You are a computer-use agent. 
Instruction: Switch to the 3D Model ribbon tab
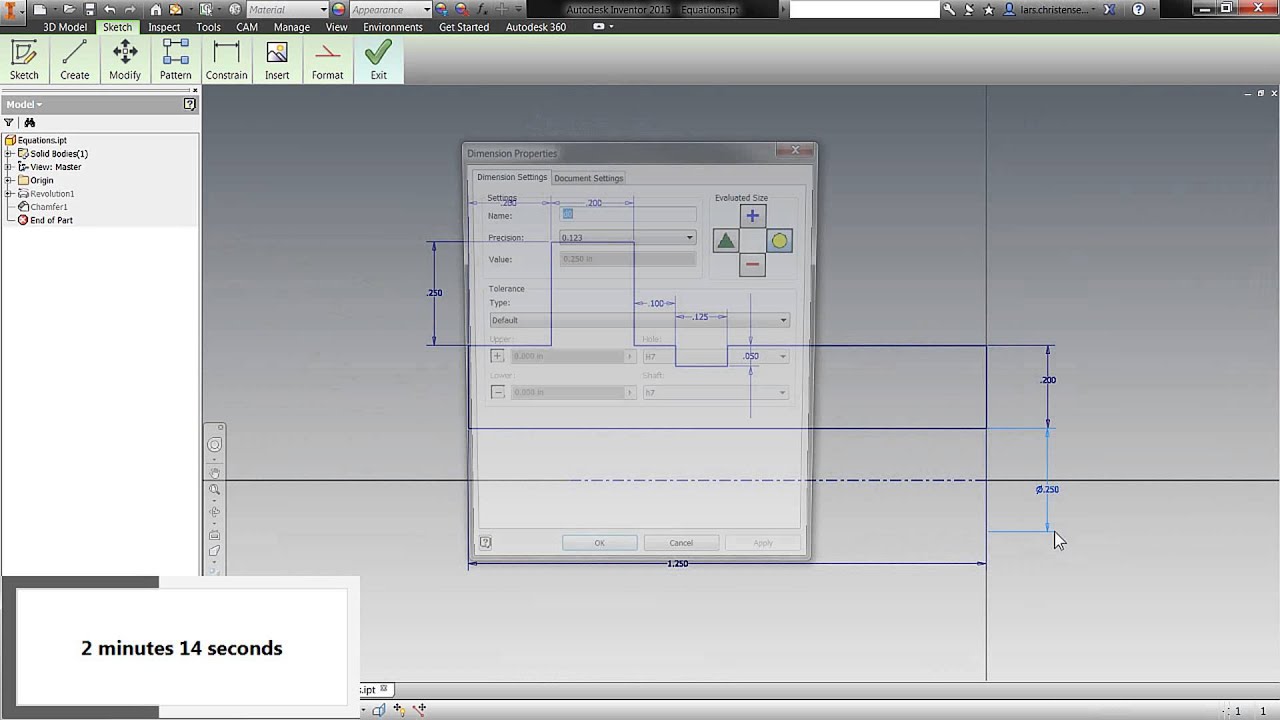click(x=65, y=27)
